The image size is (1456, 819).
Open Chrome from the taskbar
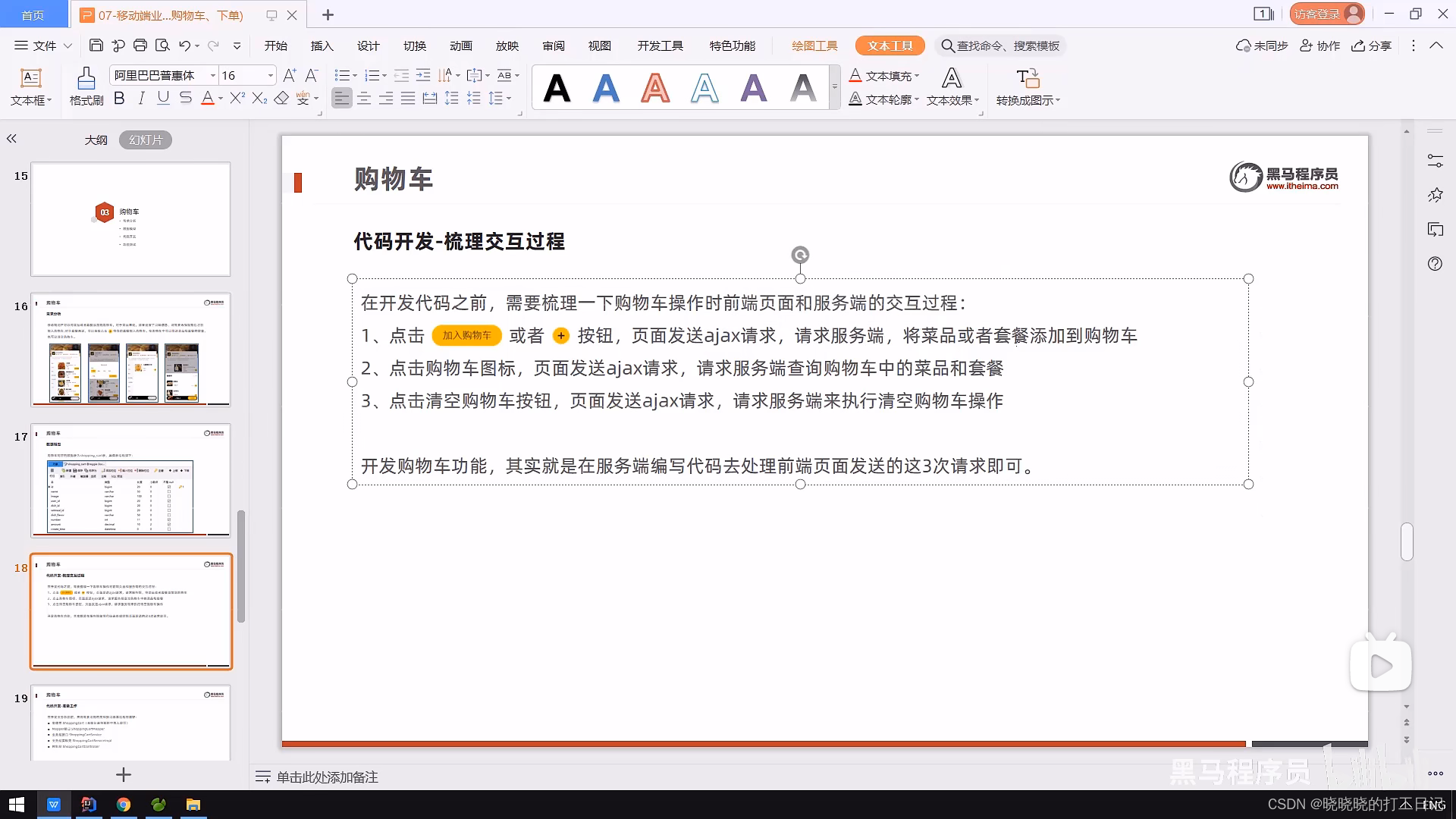tap(124, 805)
